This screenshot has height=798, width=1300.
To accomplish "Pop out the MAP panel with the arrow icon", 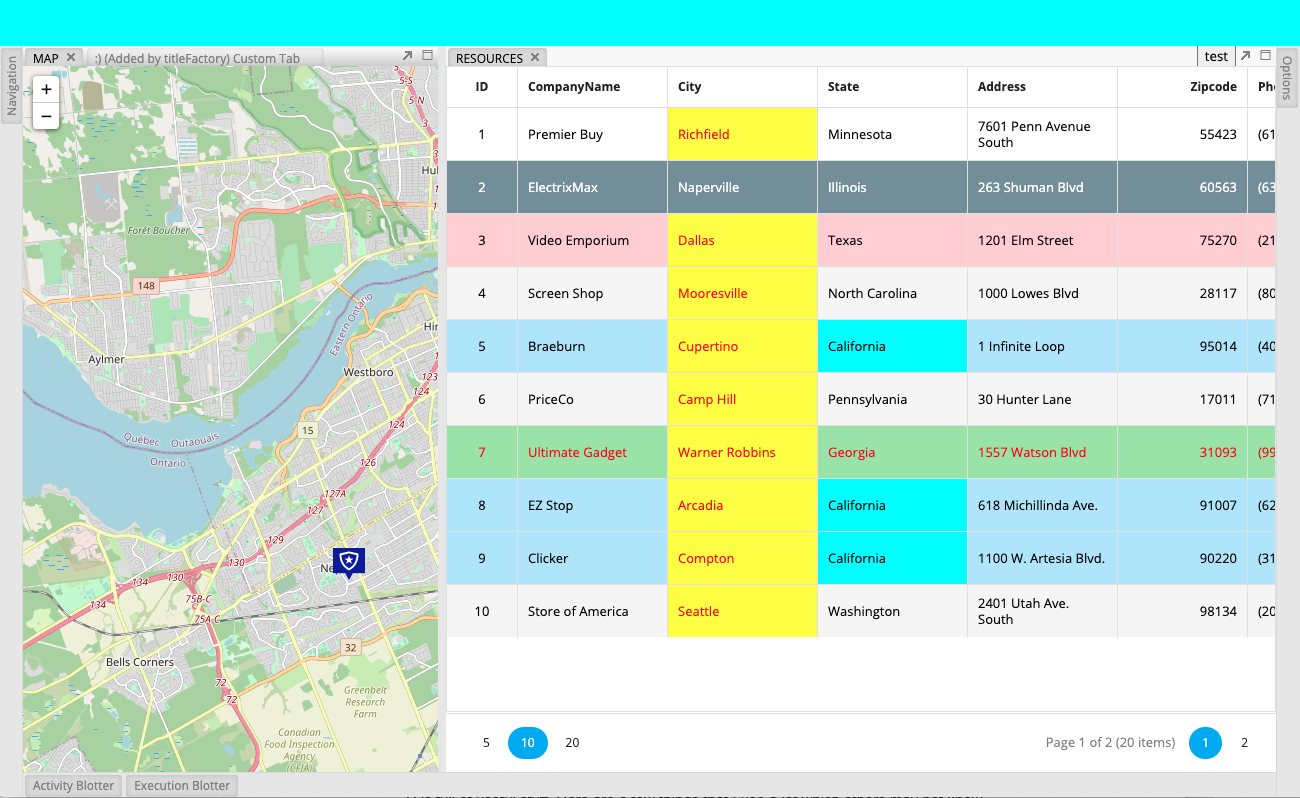I will point(408,57).
